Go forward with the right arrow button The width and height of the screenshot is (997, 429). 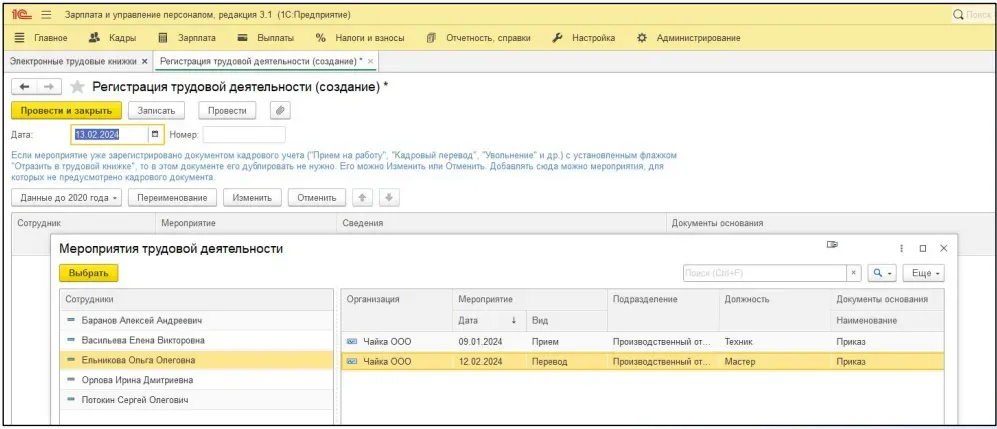49,87
